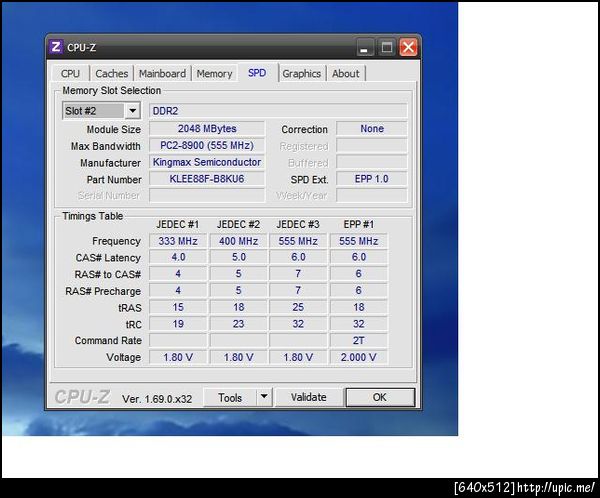Click the http://upic.me/ watermark link

[556, 487]
